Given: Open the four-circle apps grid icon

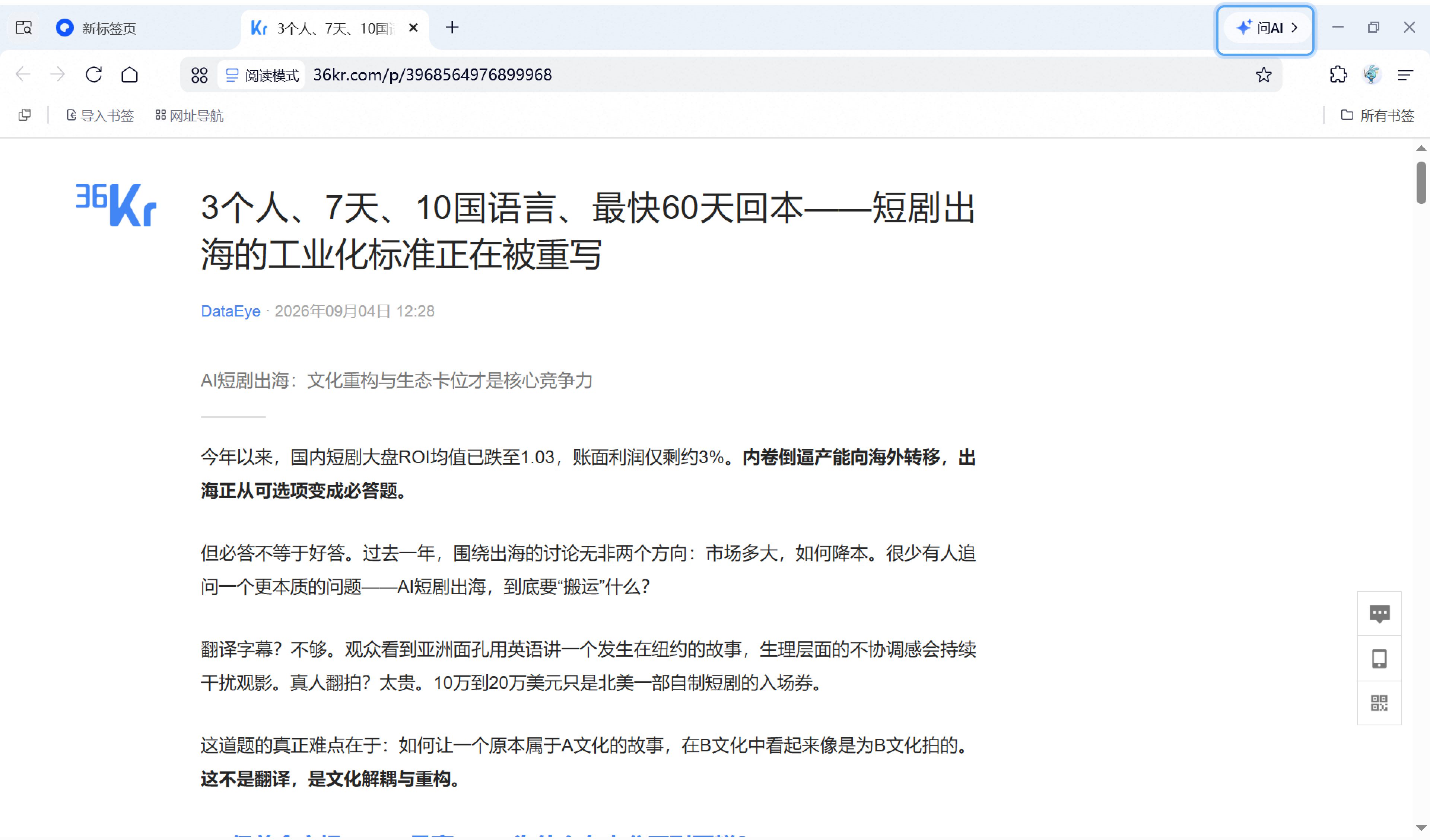Looking at the screenshot, I should 199,75.
